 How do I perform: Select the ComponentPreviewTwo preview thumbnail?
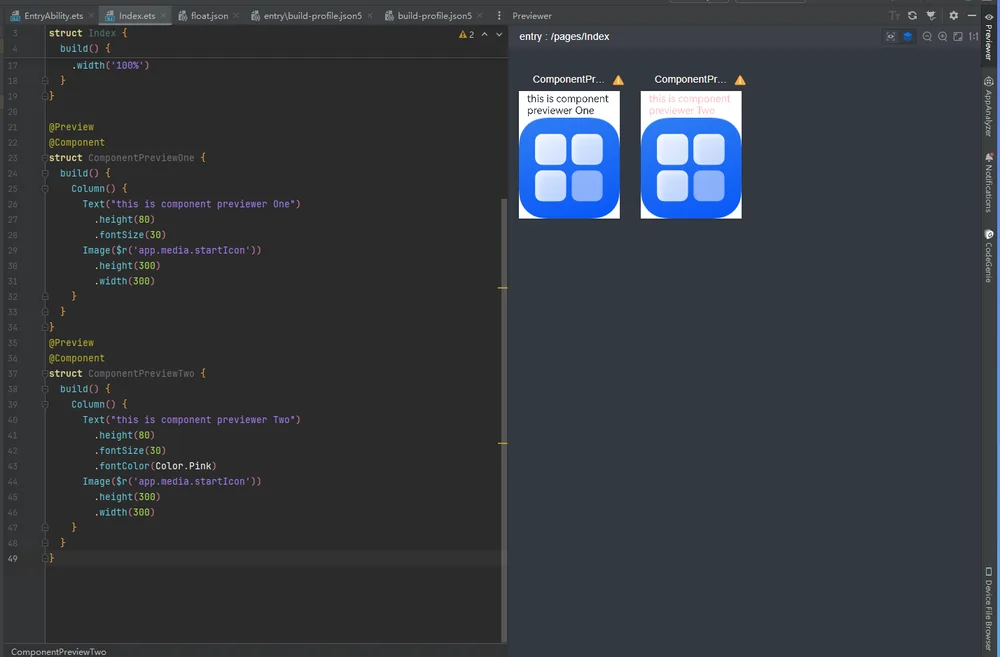[691, 155]
